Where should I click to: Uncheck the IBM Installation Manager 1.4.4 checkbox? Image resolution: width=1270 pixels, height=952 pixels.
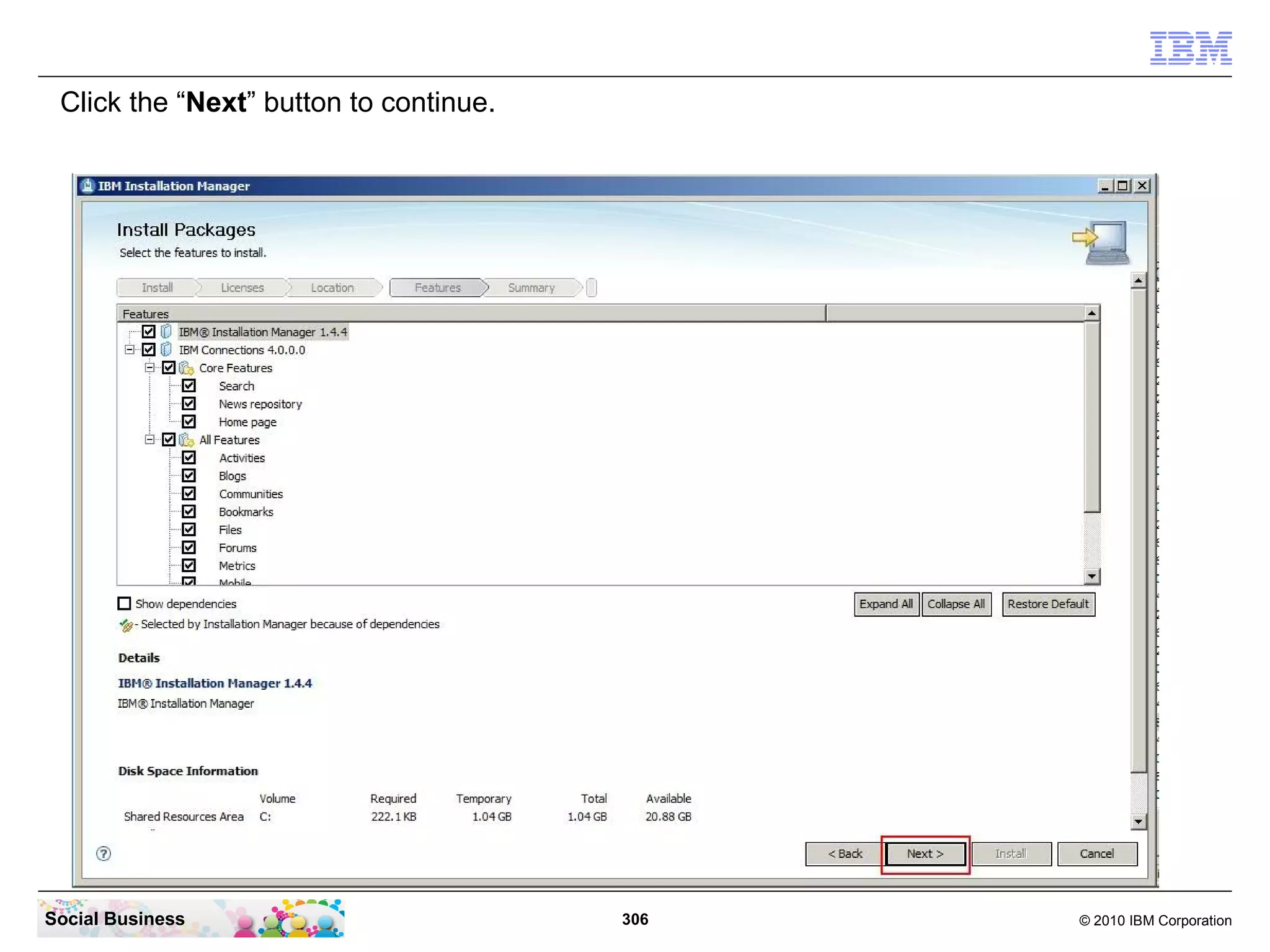point(149,332)
